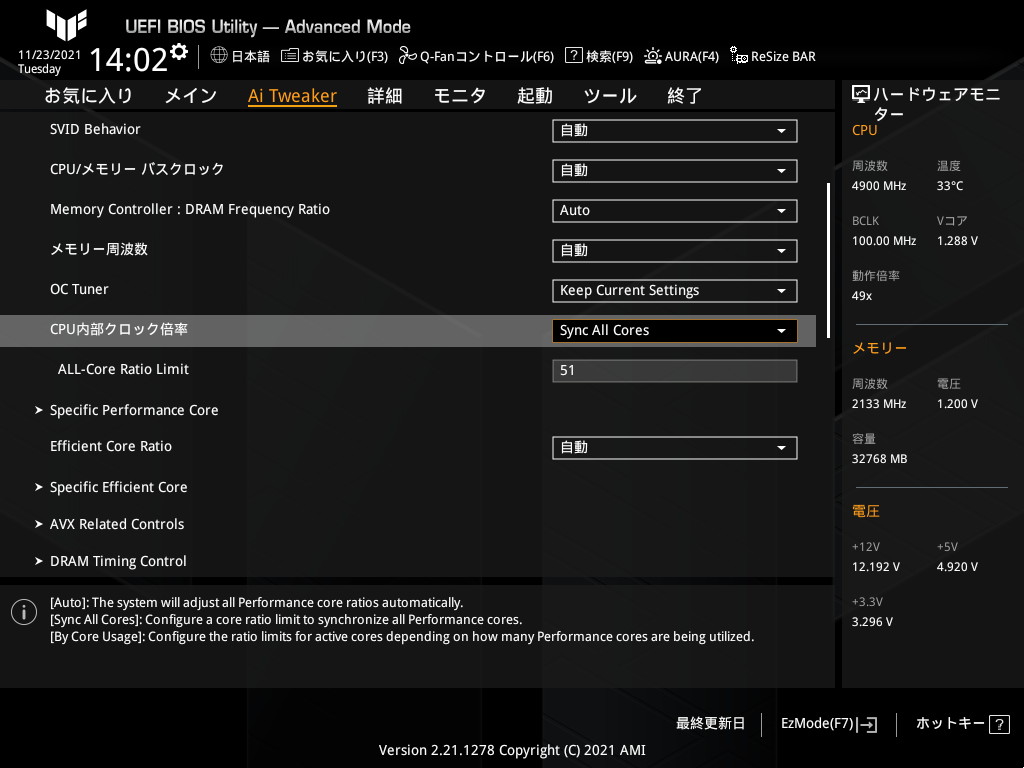Image resolution: width=1024 pixels, height=768 pixels.
Task: Click the 3.296 V reading
Action: point(872,622)
